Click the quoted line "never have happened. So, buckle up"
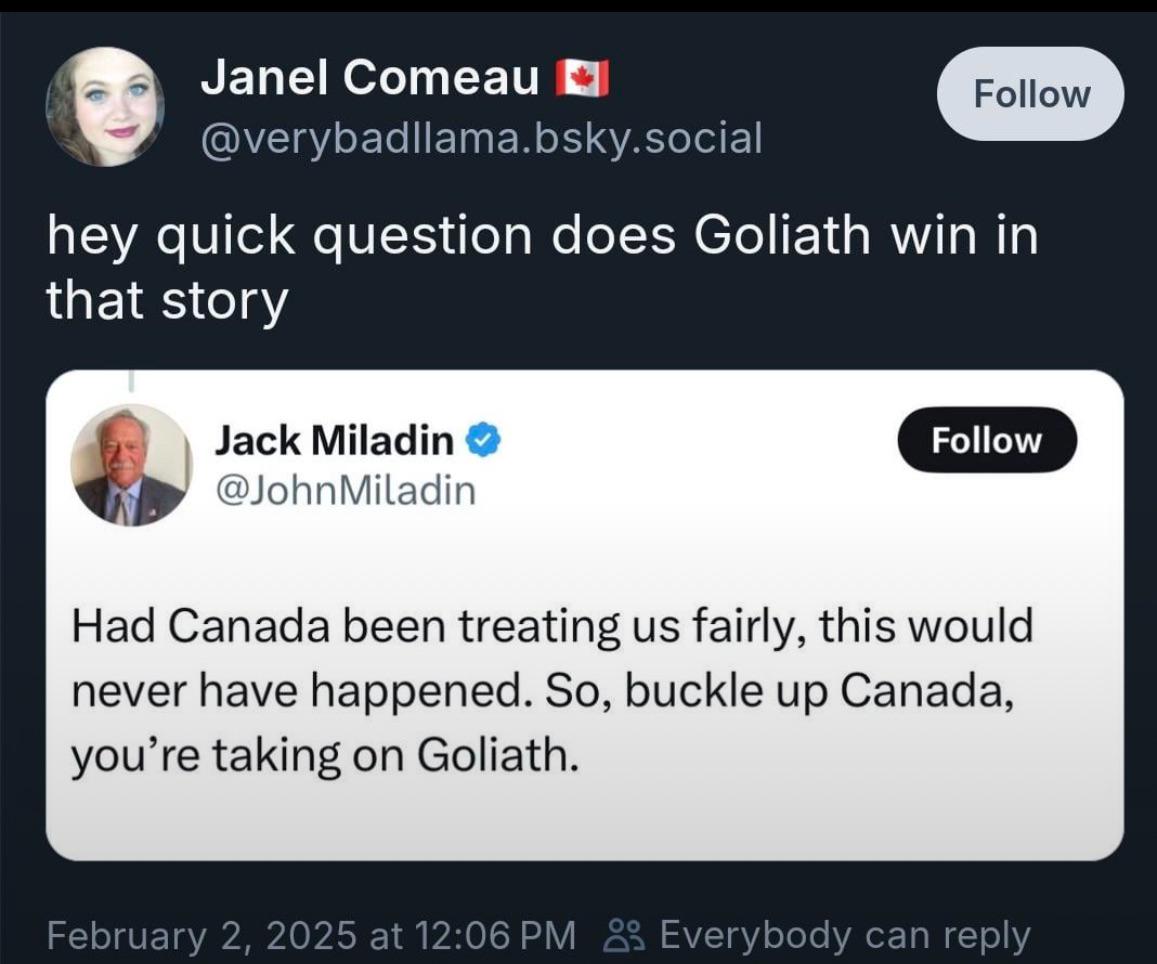The width and height of the screenshot is (1157, 964). click(x=540, y=691)
